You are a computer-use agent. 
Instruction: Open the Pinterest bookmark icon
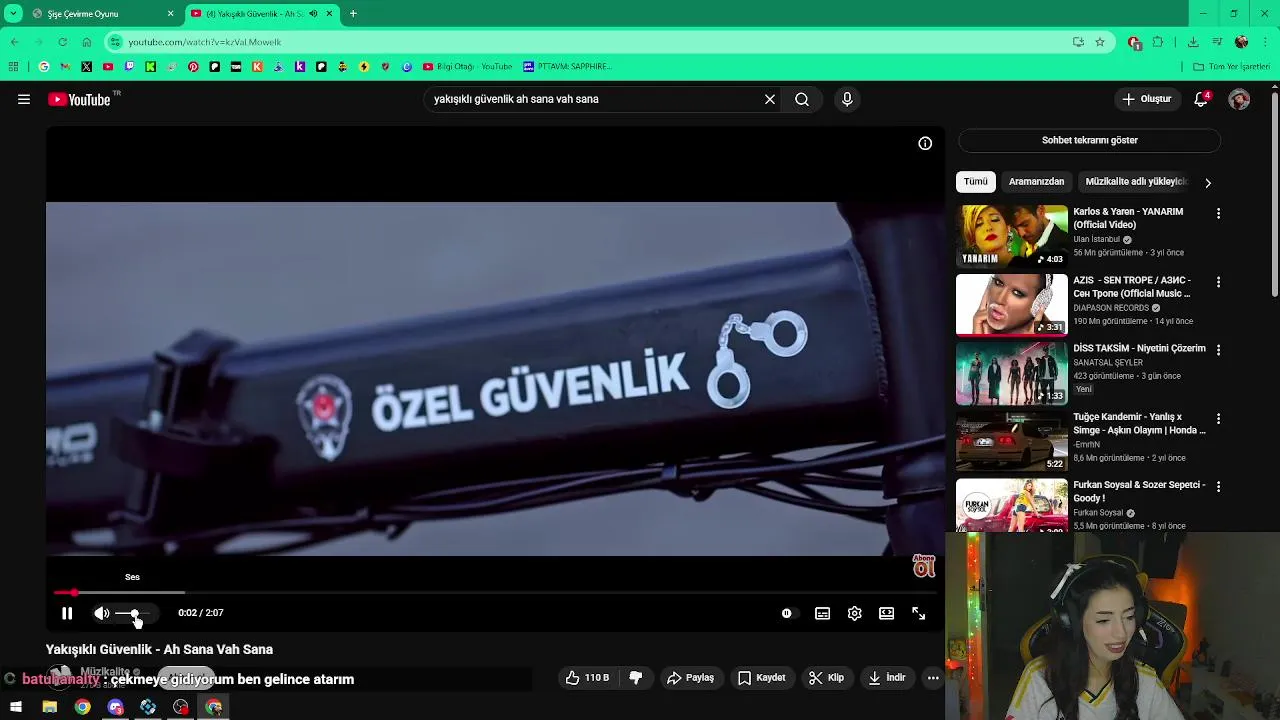[x=193, y=67]
